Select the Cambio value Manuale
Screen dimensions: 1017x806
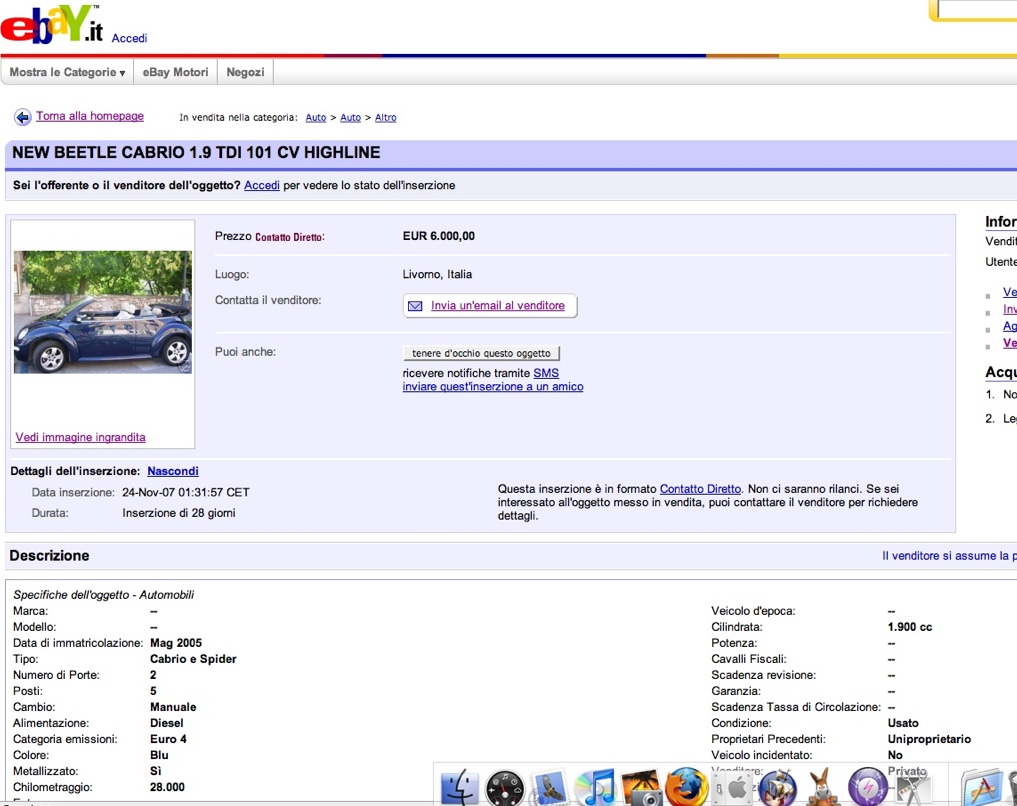click(x=173, y=707)
